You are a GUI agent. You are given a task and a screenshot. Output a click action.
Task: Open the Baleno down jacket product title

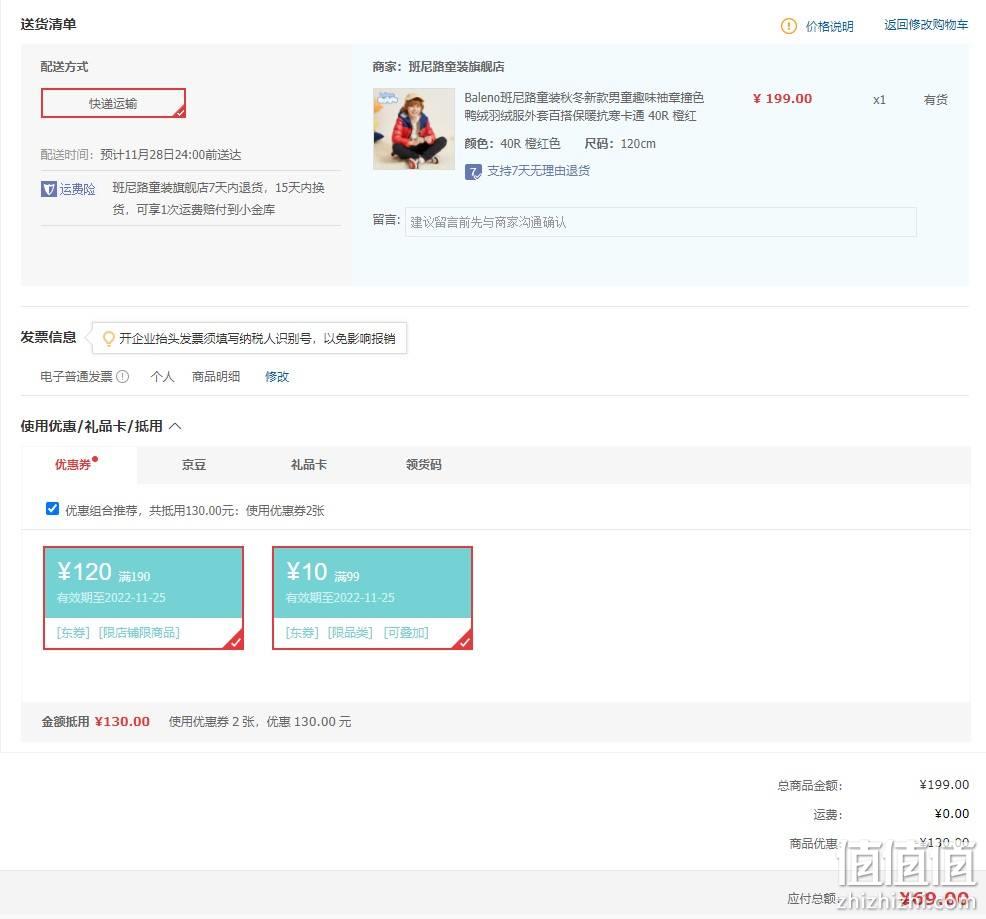coord(584,106)
